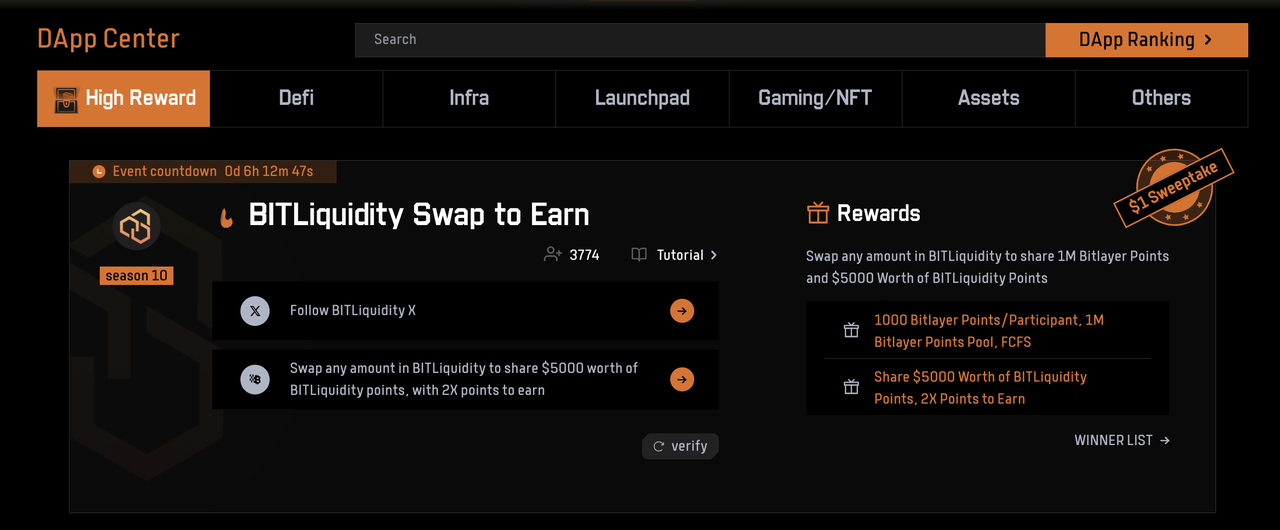Go to the Infra tab
The width and height of the screenshot is (1280, 530).
click(469, 98)
